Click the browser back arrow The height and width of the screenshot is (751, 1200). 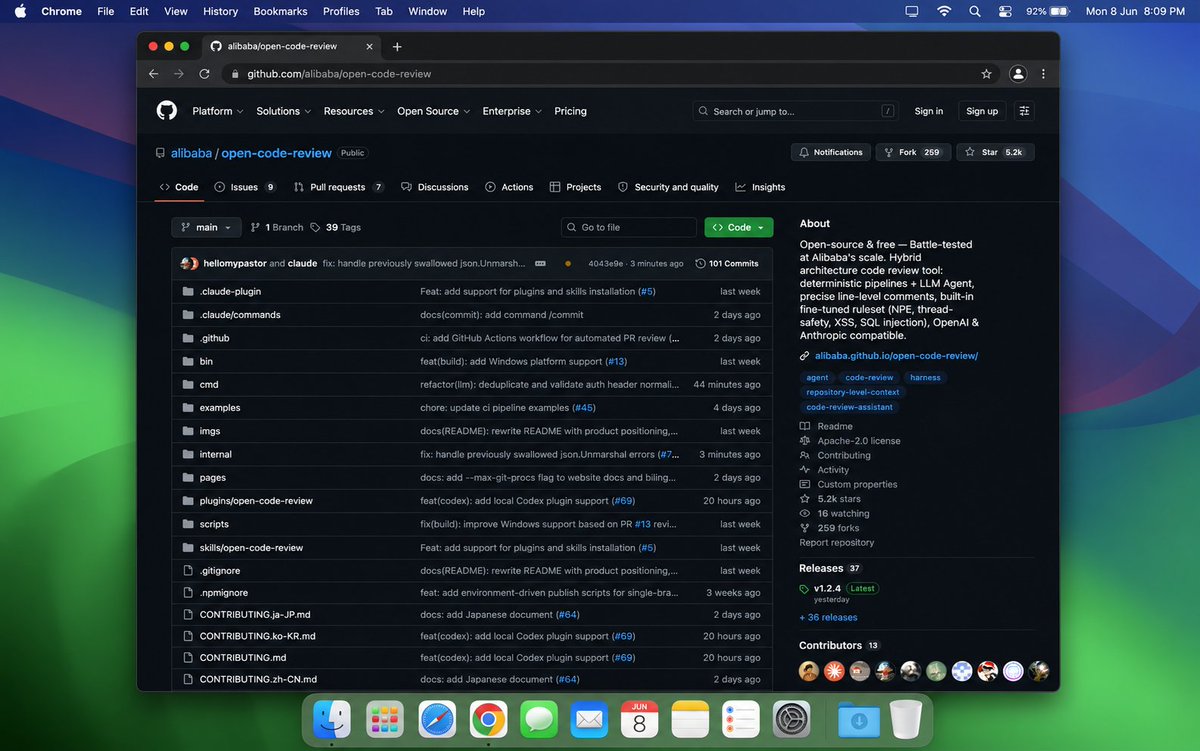pos(153,74)
